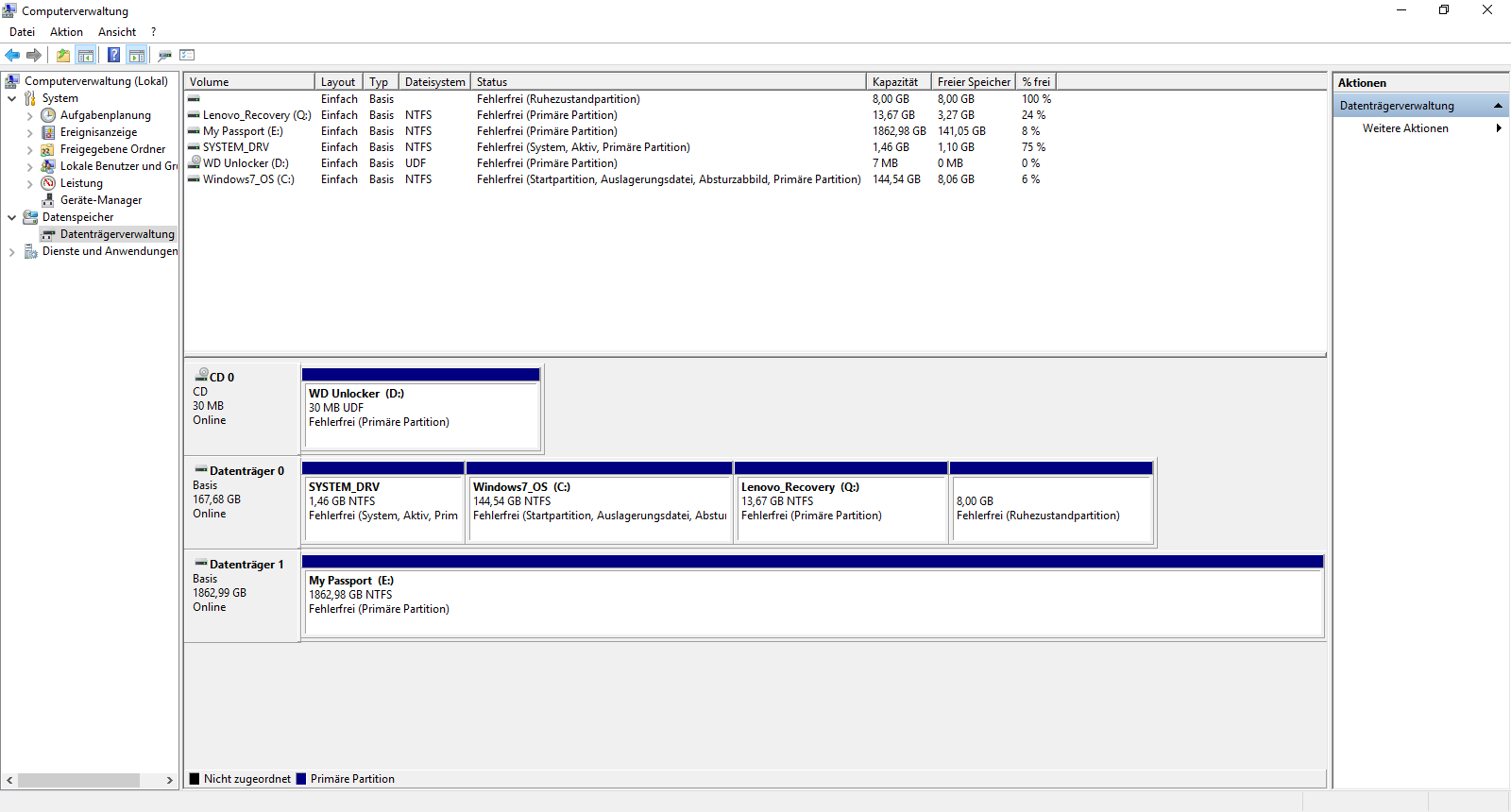This screenshot has height=812, width=1511.
Task: Open the Weitere Aktionen submenu arrow
Action: pyautogui.click(x=1499, y=128)
